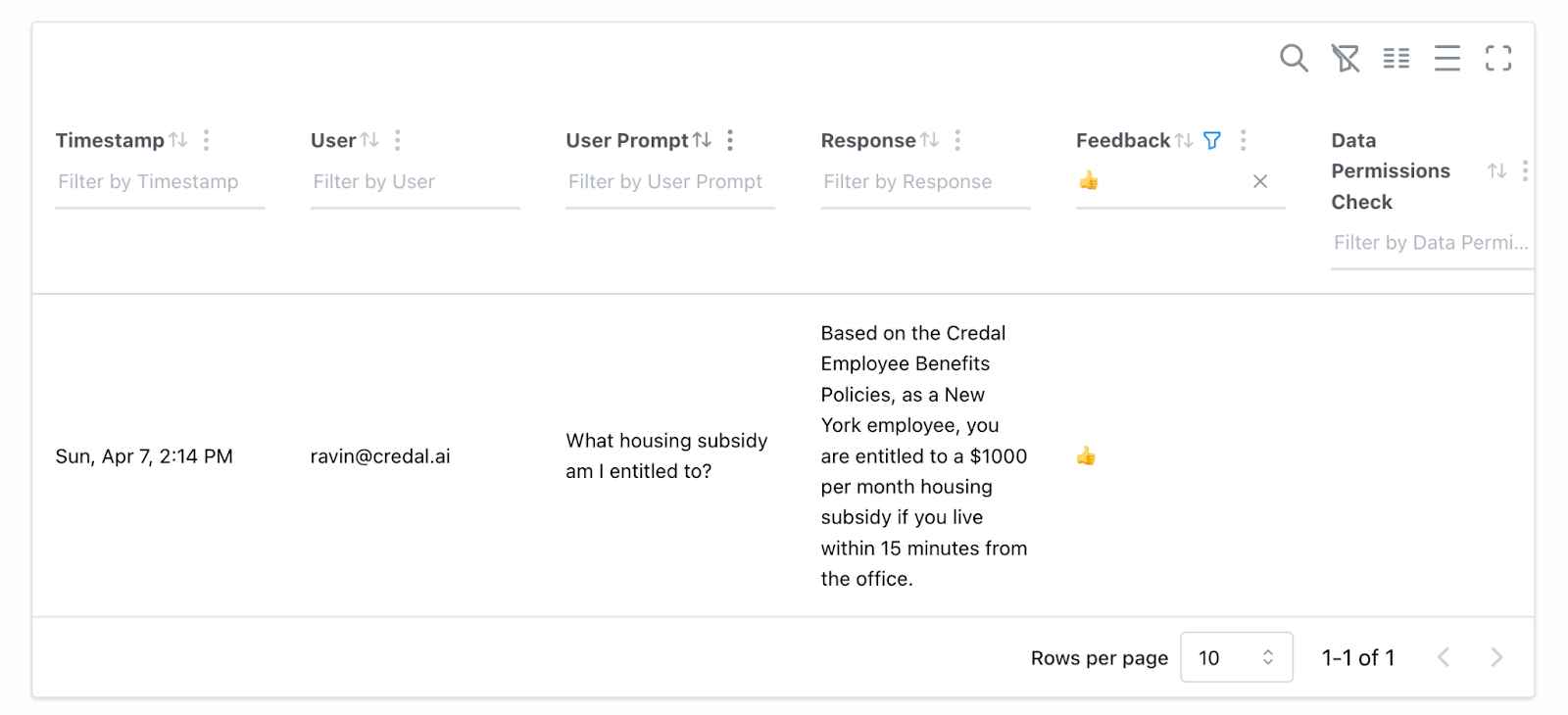Click Filter by User Prompt field
Viewport: 1568px width, 715px height.
pos(669,182)
